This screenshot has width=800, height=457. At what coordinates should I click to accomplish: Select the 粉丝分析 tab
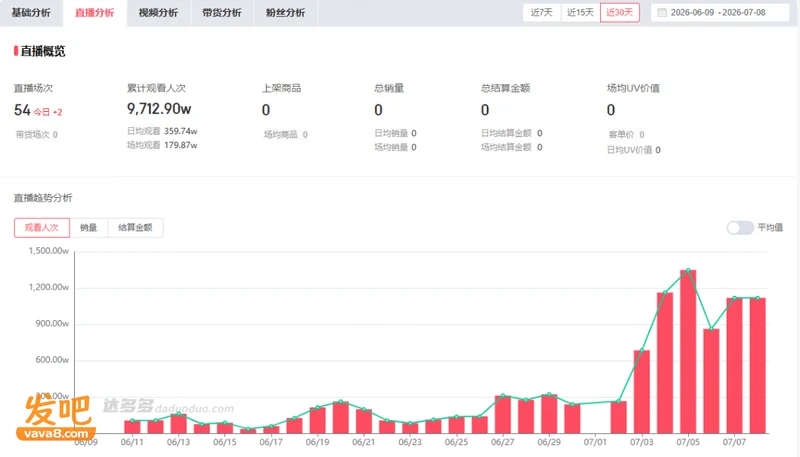click(x=285, y=13)
